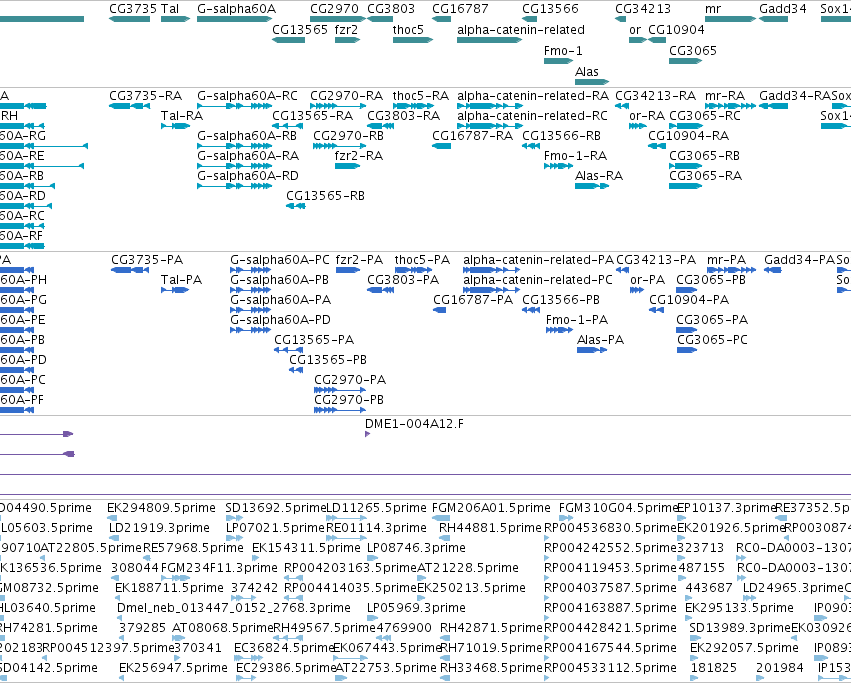Viewport: 851px width, 683px height.
Task: Select the EK256947.5prime EST label
Action: pyautogui.click(x=173, y=668)
